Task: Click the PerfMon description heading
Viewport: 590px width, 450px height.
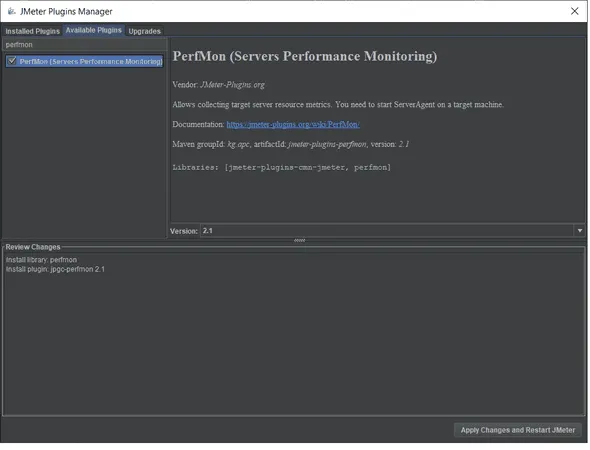Action: click(x=305, y=56)
